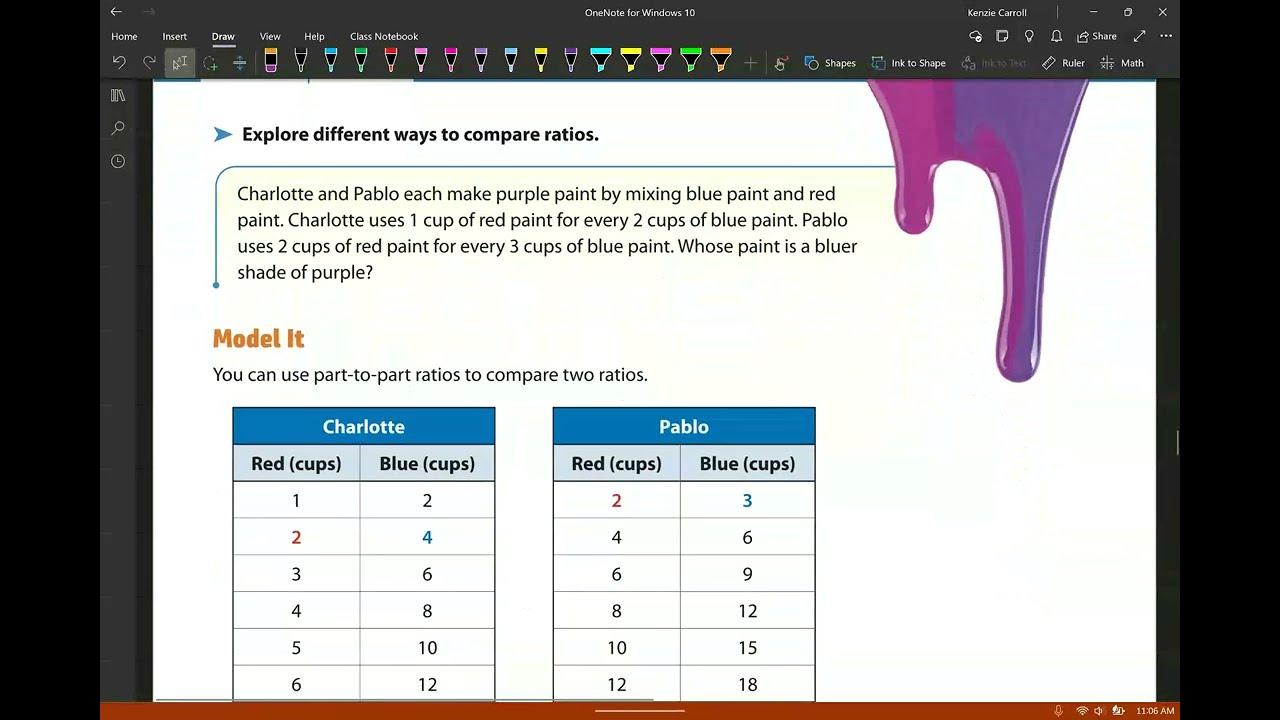Open the Home tab

tap(124, 37)
